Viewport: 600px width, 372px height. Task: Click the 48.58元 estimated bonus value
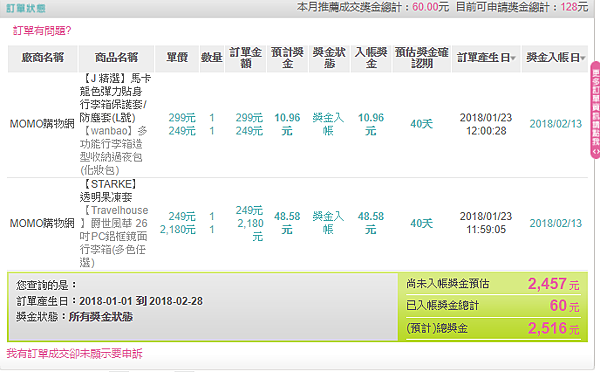click(287, 223)
